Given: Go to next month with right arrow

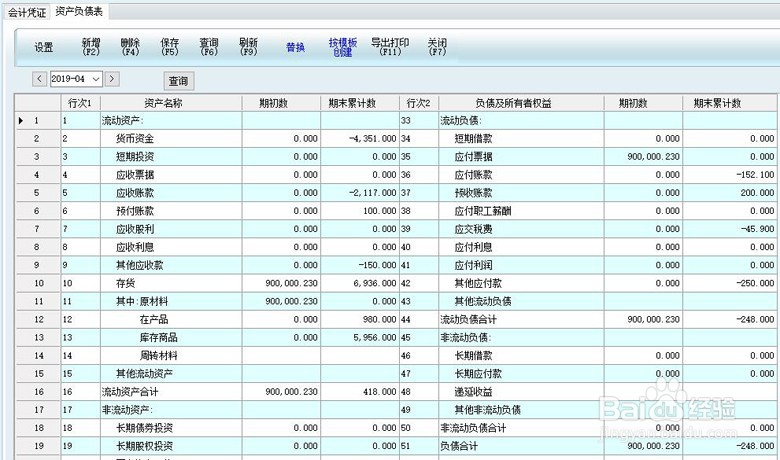Looking at the screenshot, I should pyautogui.click(x=112, y=79).
